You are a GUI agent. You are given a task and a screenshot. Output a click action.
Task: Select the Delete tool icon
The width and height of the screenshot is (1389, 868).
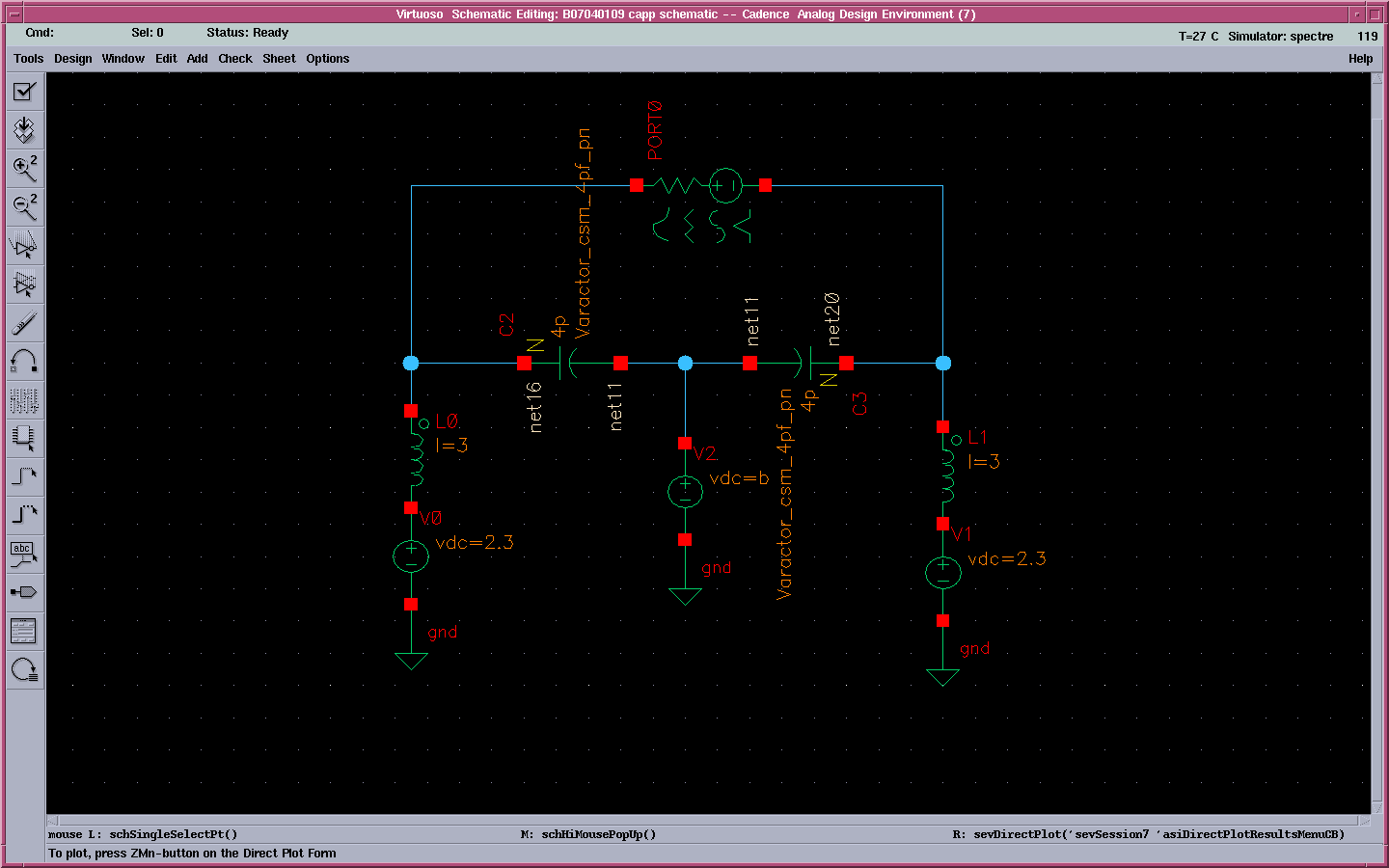24,323
